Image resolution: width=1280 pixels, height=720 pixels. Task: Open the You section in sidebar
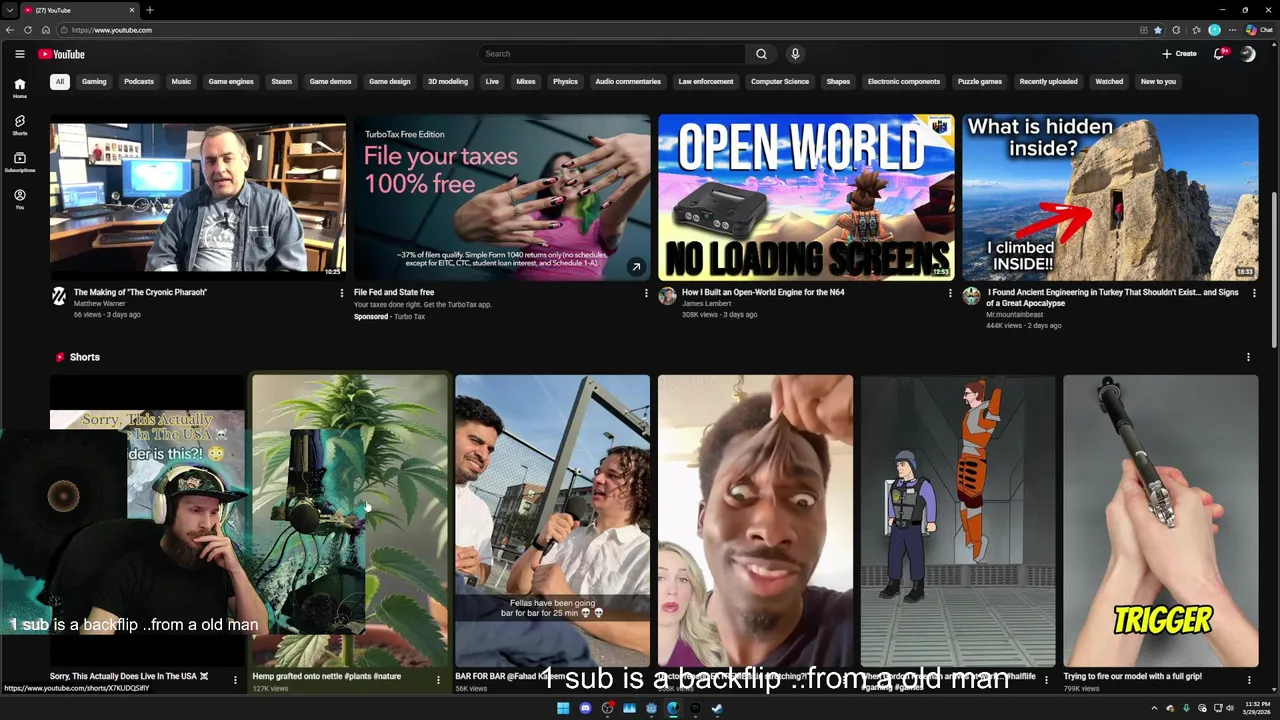point(19,199)
